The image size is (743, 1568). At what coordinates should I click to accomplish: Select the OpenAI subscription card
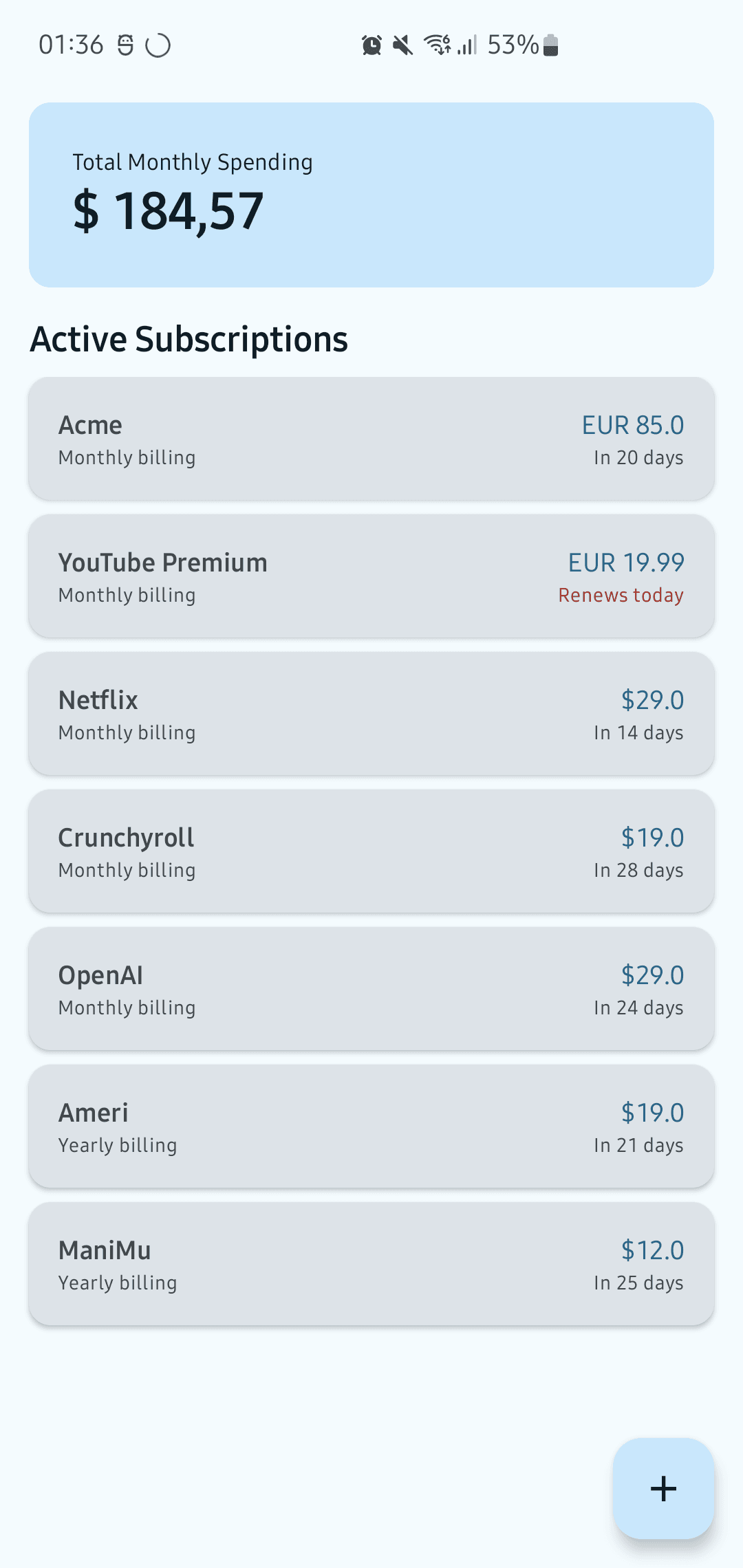(x=371, y=989)
